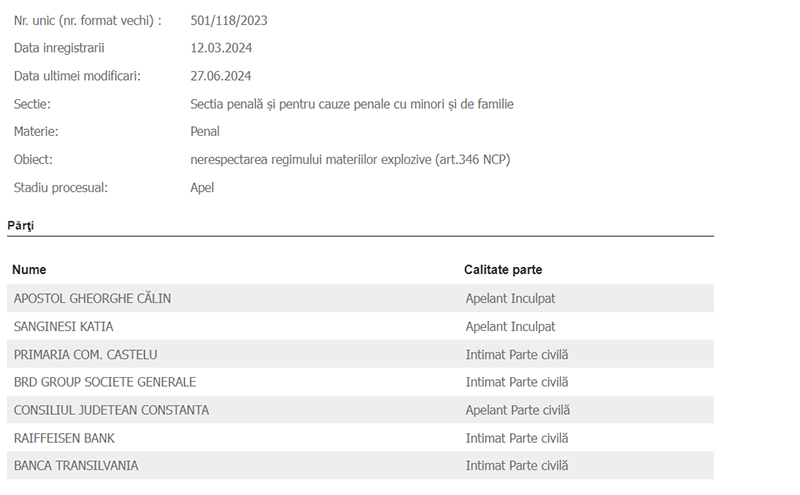This screenshot has width=800, height=495.
Task: Select the Sectia penală section text
Action: [x=352, y=104]
